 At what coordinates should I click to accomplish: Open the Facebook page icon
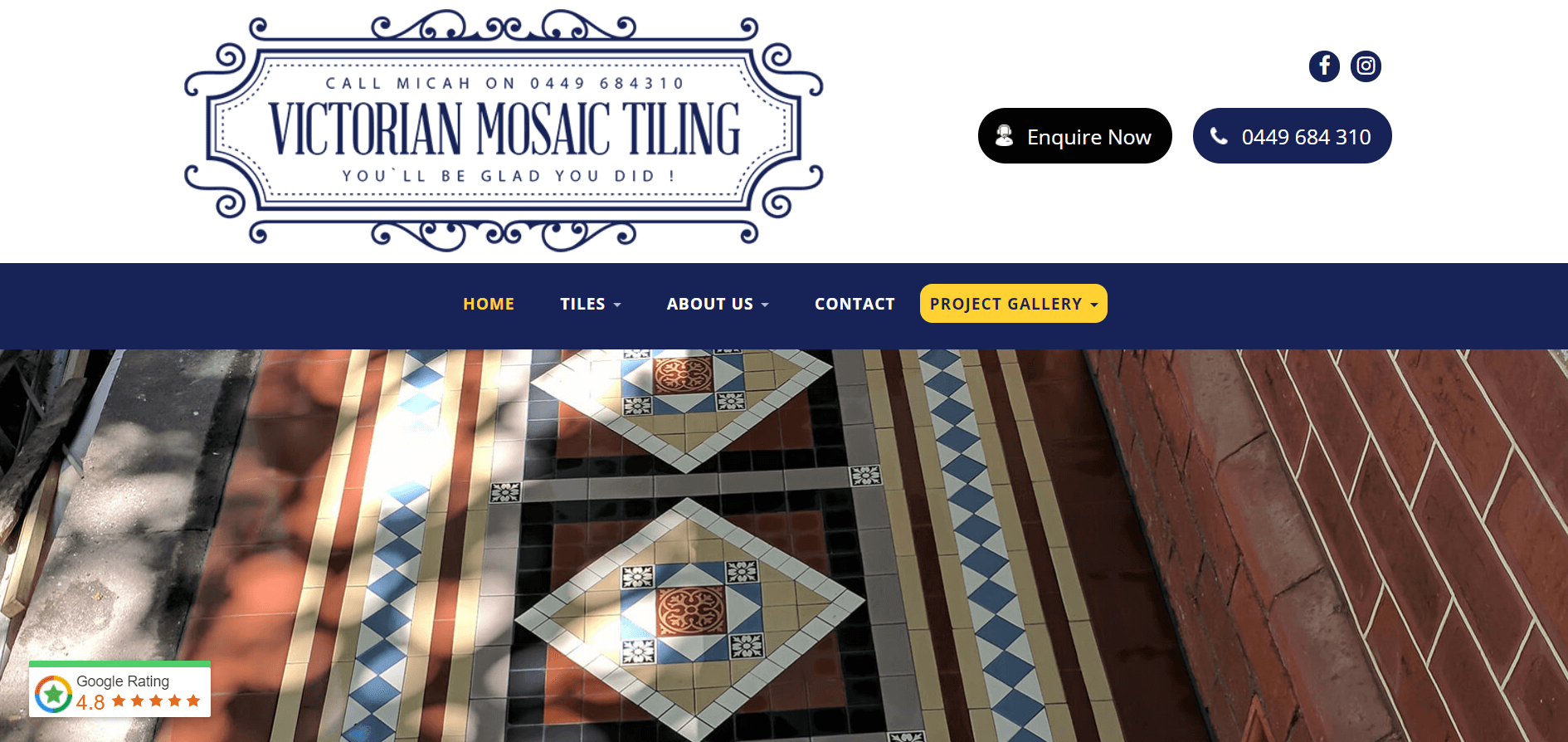click(1324, 66)
